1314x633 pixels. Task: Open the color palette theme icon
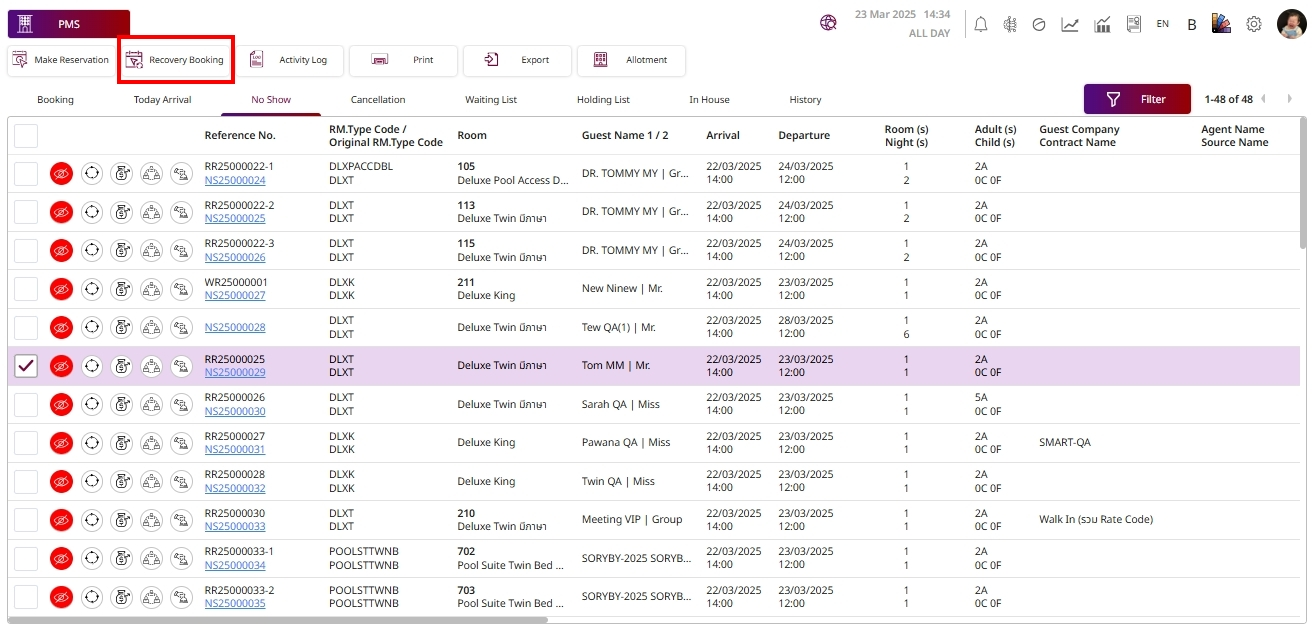[x=1221, y=23]
